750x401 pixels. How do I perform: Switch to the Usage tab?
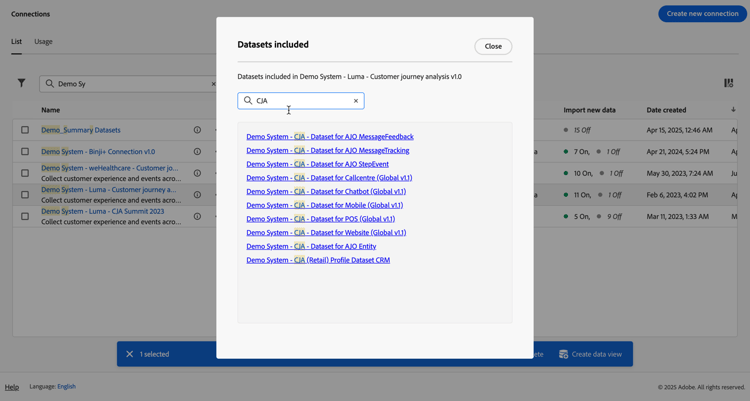point(44,42)
